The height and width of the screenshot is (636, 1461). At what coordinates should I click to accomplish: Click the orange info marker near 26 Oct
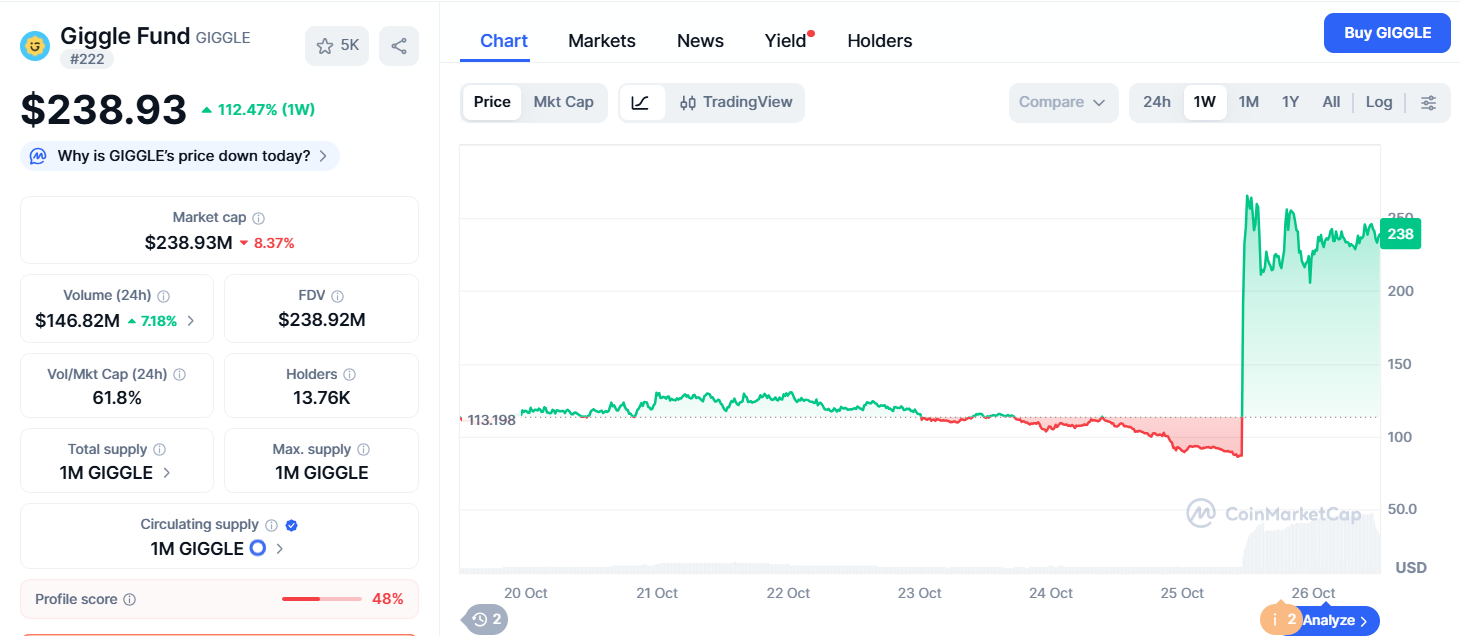(1283, 620)
